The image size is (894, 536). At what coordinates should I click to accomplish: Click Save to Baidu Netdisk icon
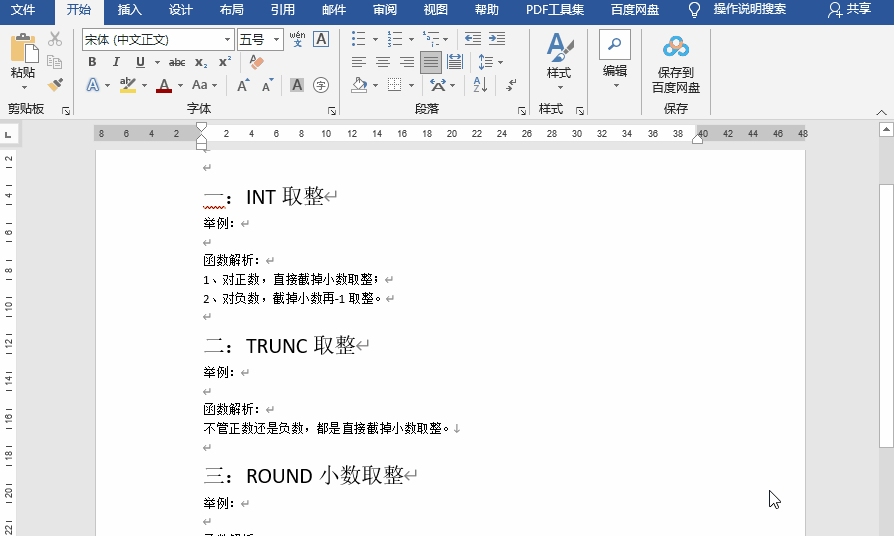pos(676,65)
